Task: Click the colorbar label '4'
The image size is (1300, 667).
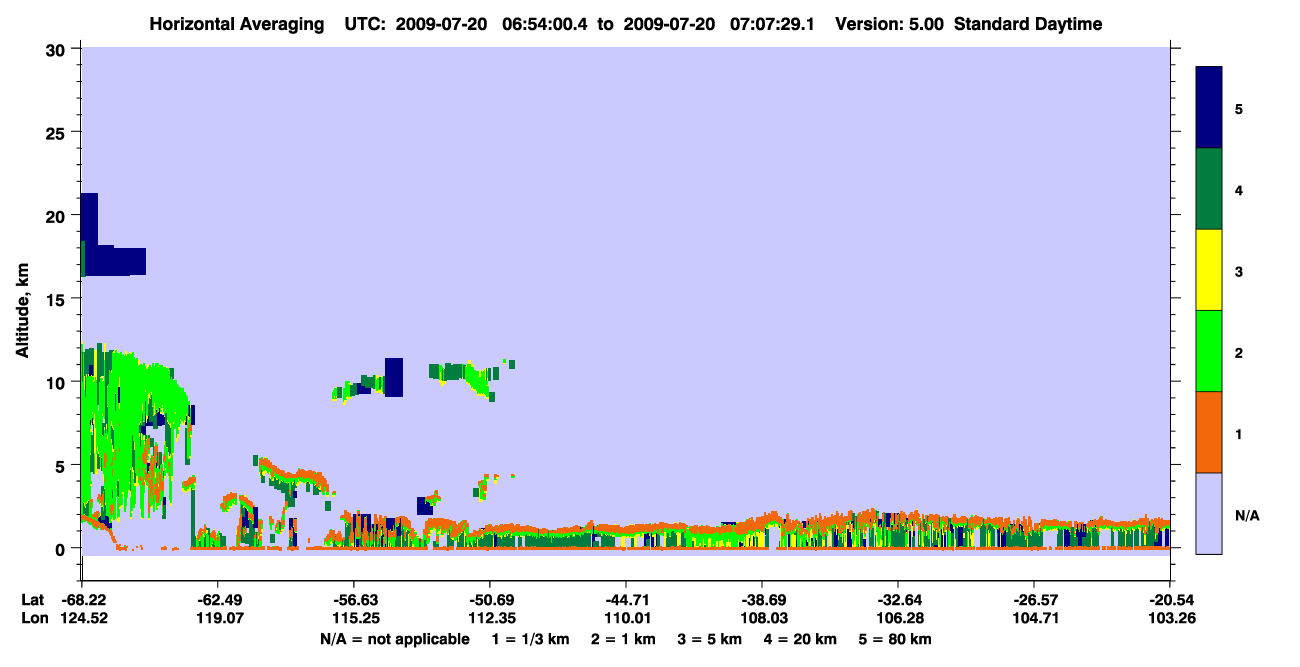Action: pyautogui.click(x=1239, y=190)
